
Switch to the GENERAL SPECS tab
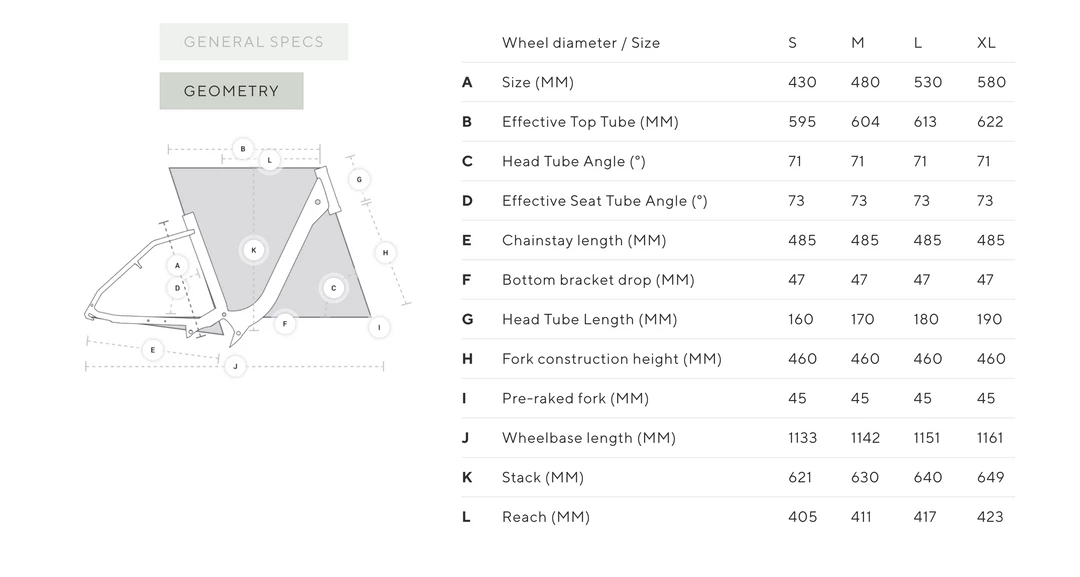[253, 41]
